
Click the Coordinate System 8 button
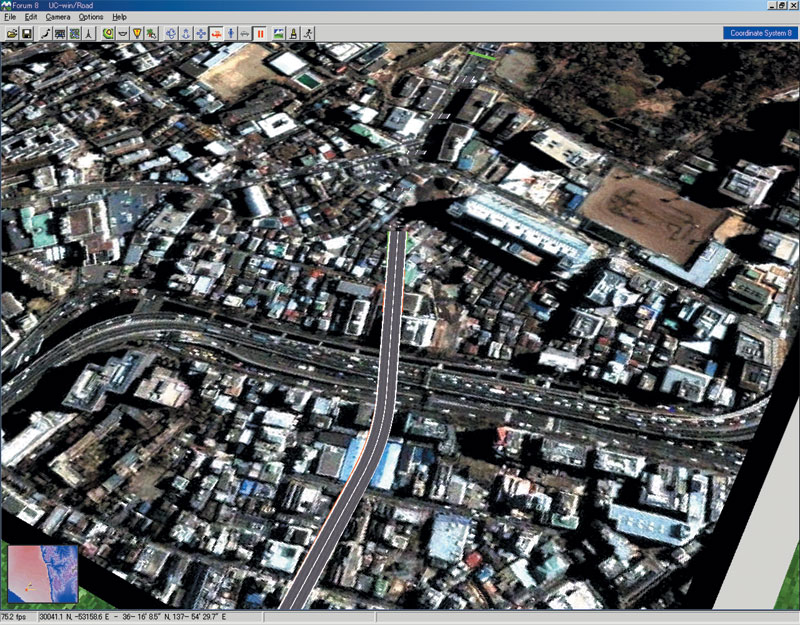[x=760, y=33]
